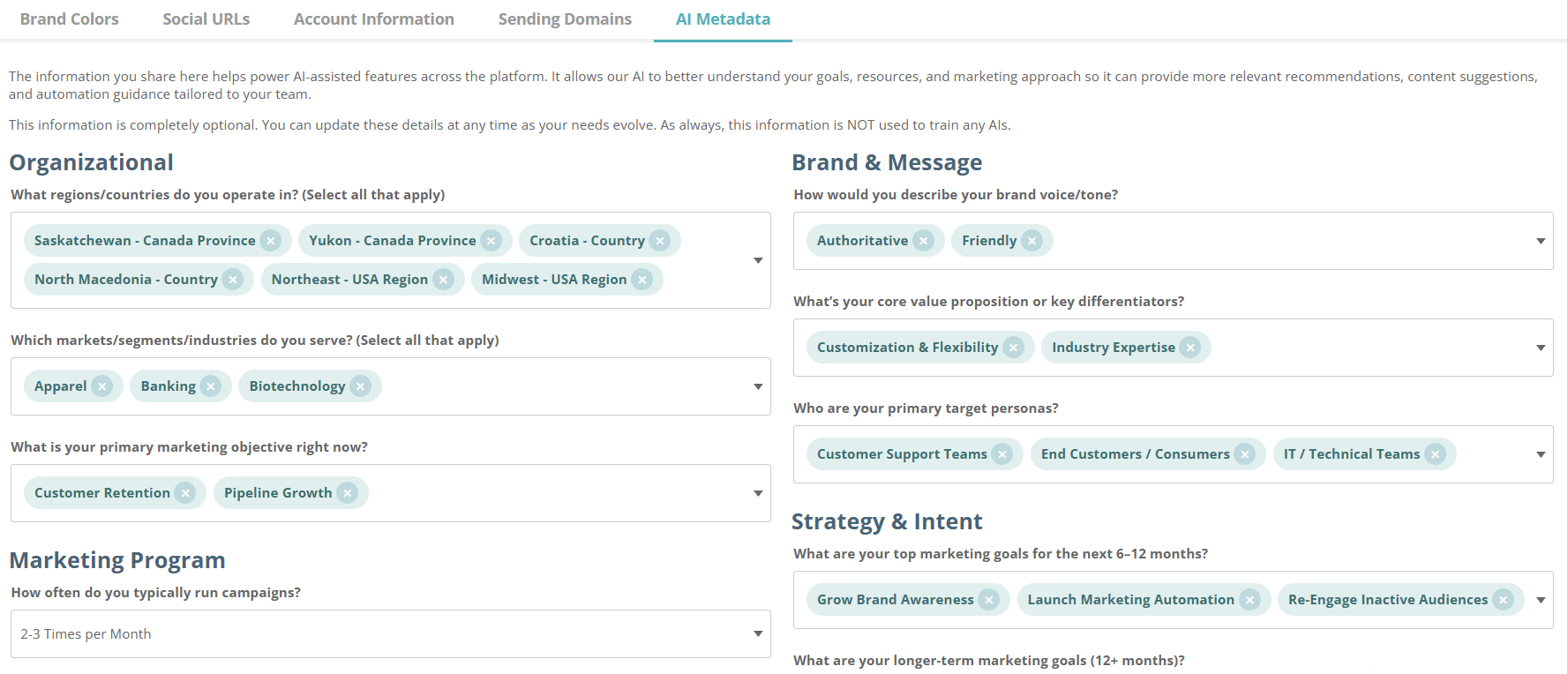This screenshot has height=674, width=1568.
Task: Delete the Banking industry chip
Action: 211,386
